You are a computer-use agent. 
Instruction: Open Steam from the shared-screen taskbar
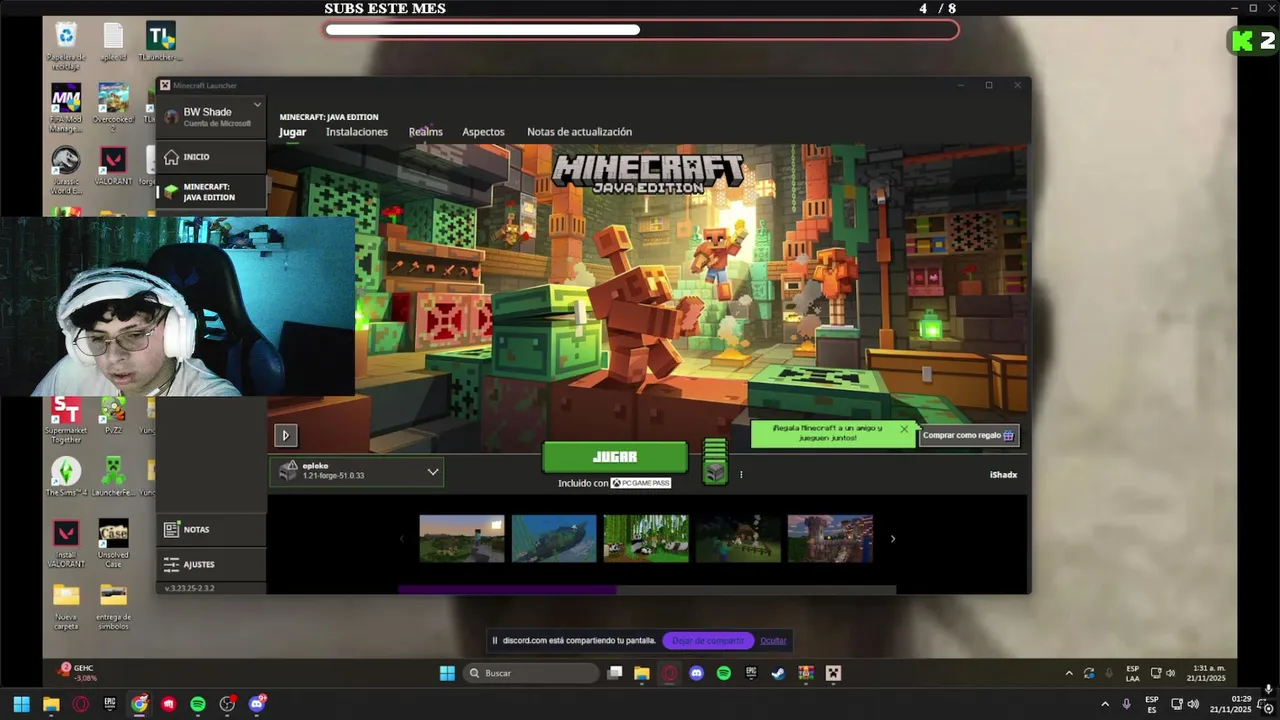click(x=778, y=673)
